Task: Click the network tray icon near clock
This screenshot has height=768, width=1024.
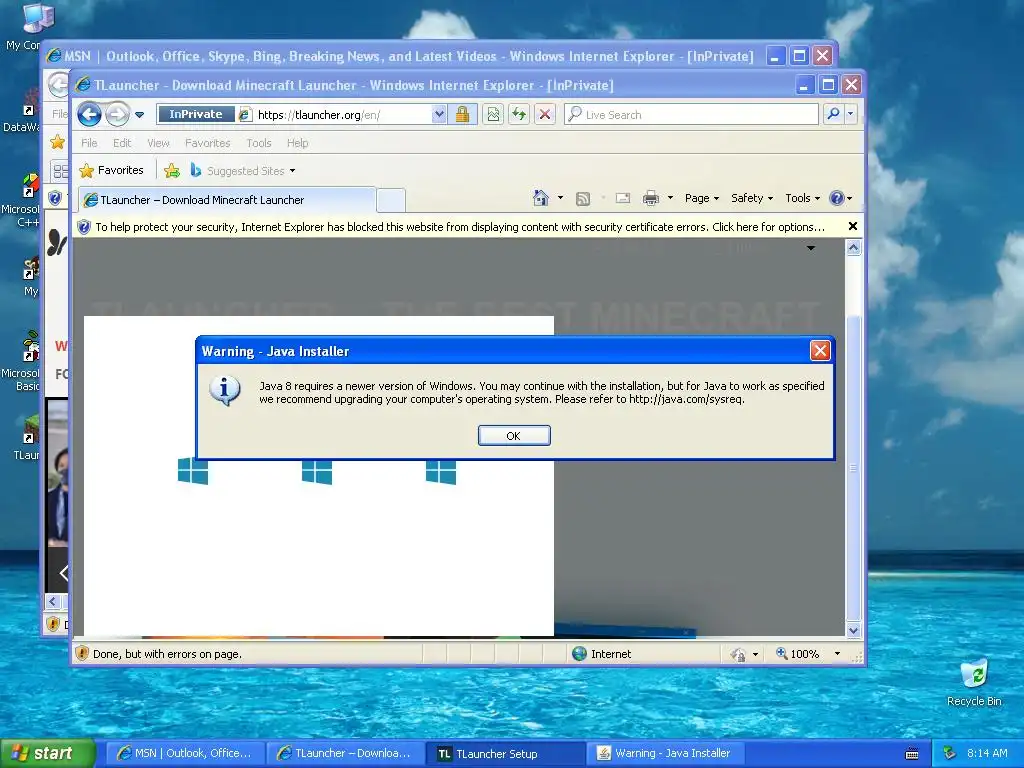Action: (950, 753)
